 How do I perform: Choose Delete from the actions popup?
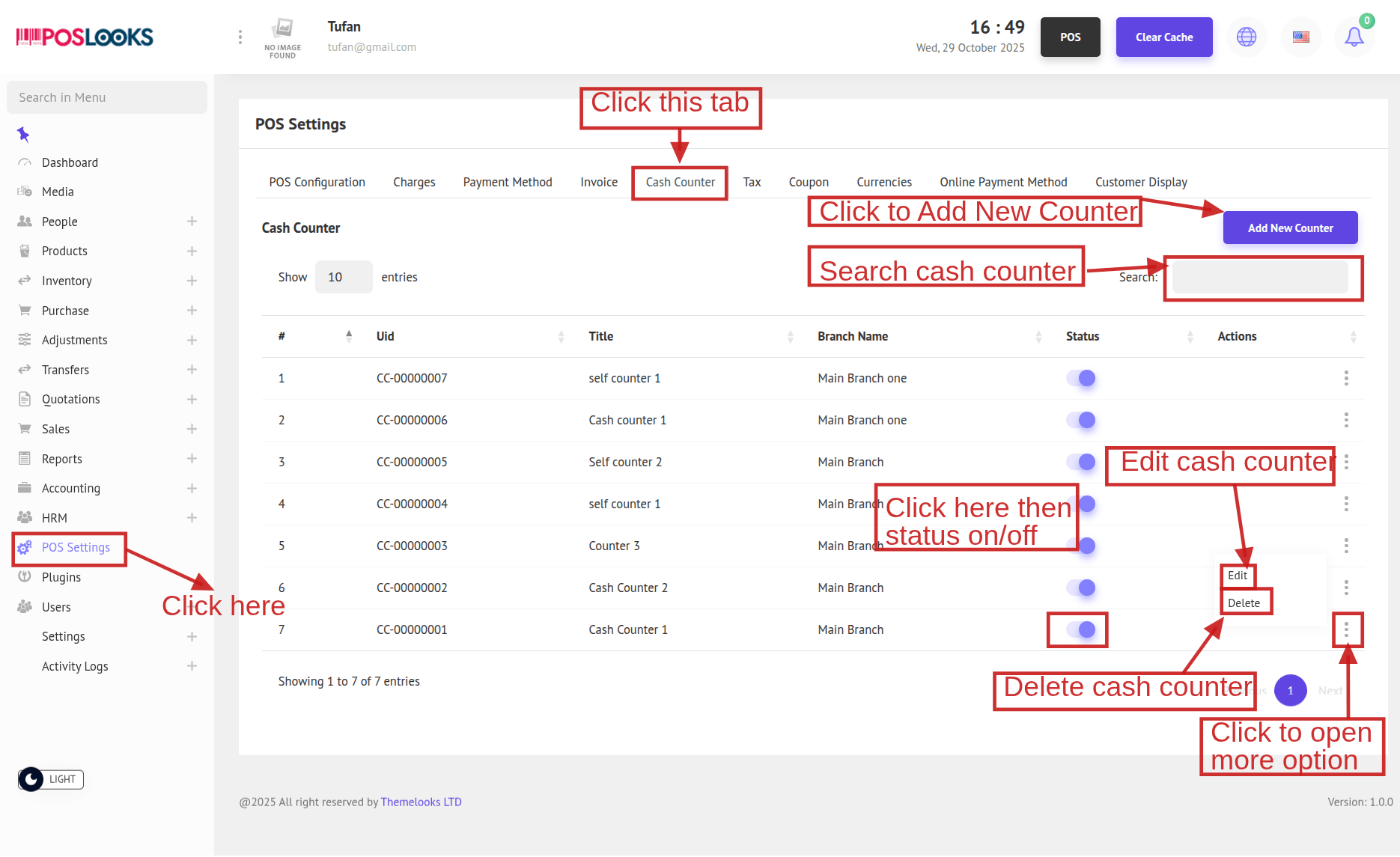pyautogui.click(x=1244, y=603)
